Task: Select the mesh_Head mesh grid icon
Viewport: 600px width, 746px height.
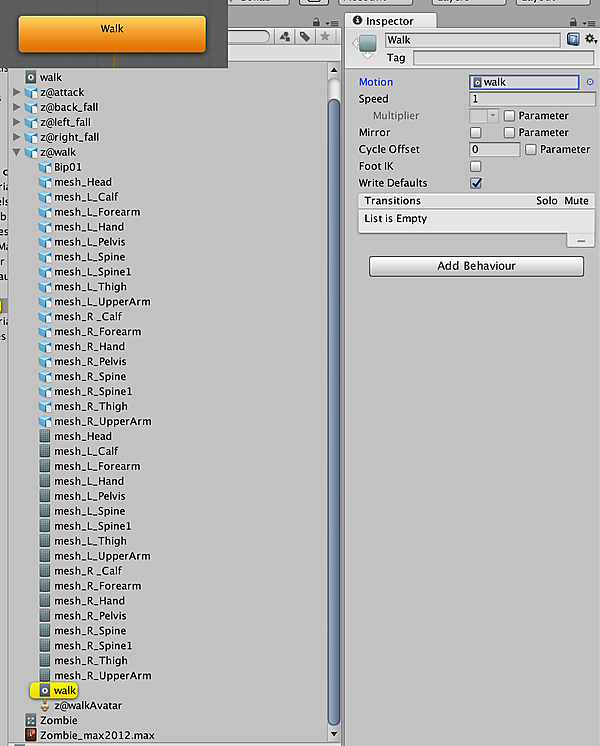Action: click(x=45, y=436)
